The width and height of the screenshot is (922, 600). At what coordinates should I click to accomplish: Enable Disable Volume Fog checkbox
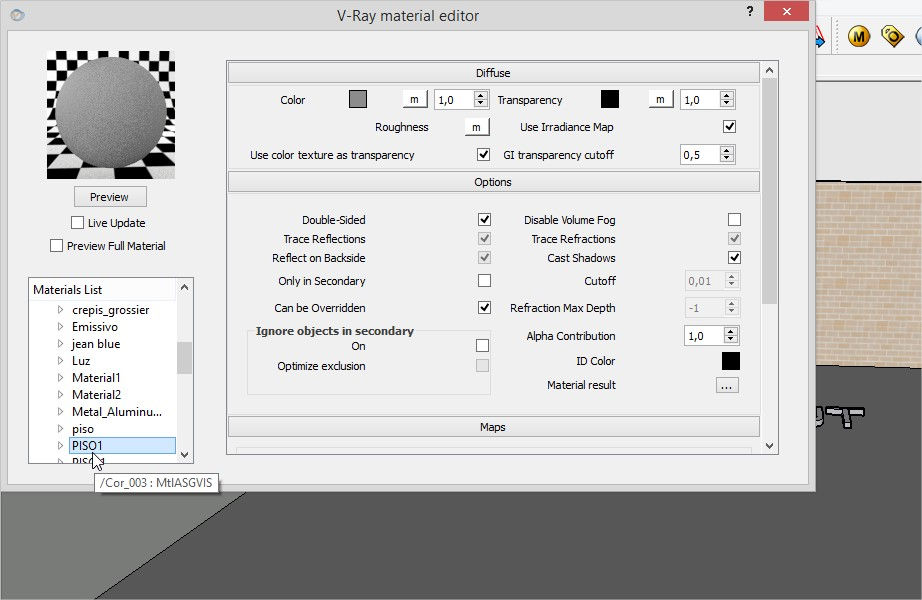coord(734,219)
